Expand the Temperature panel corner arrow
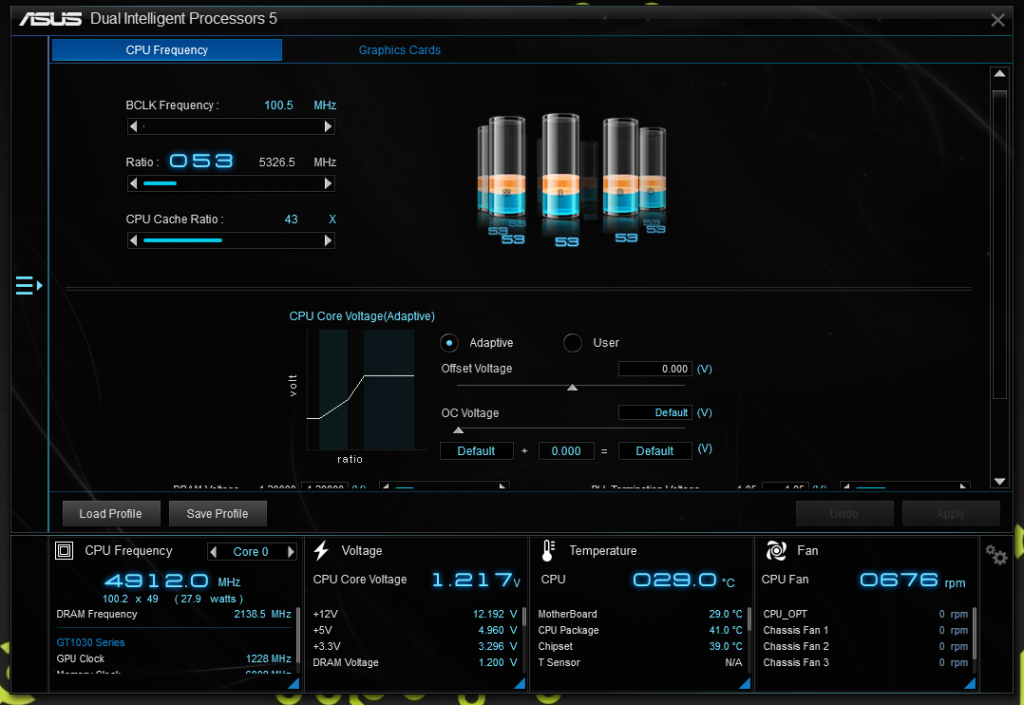Screen dimensions: 1024x705 tap(743, 683)
